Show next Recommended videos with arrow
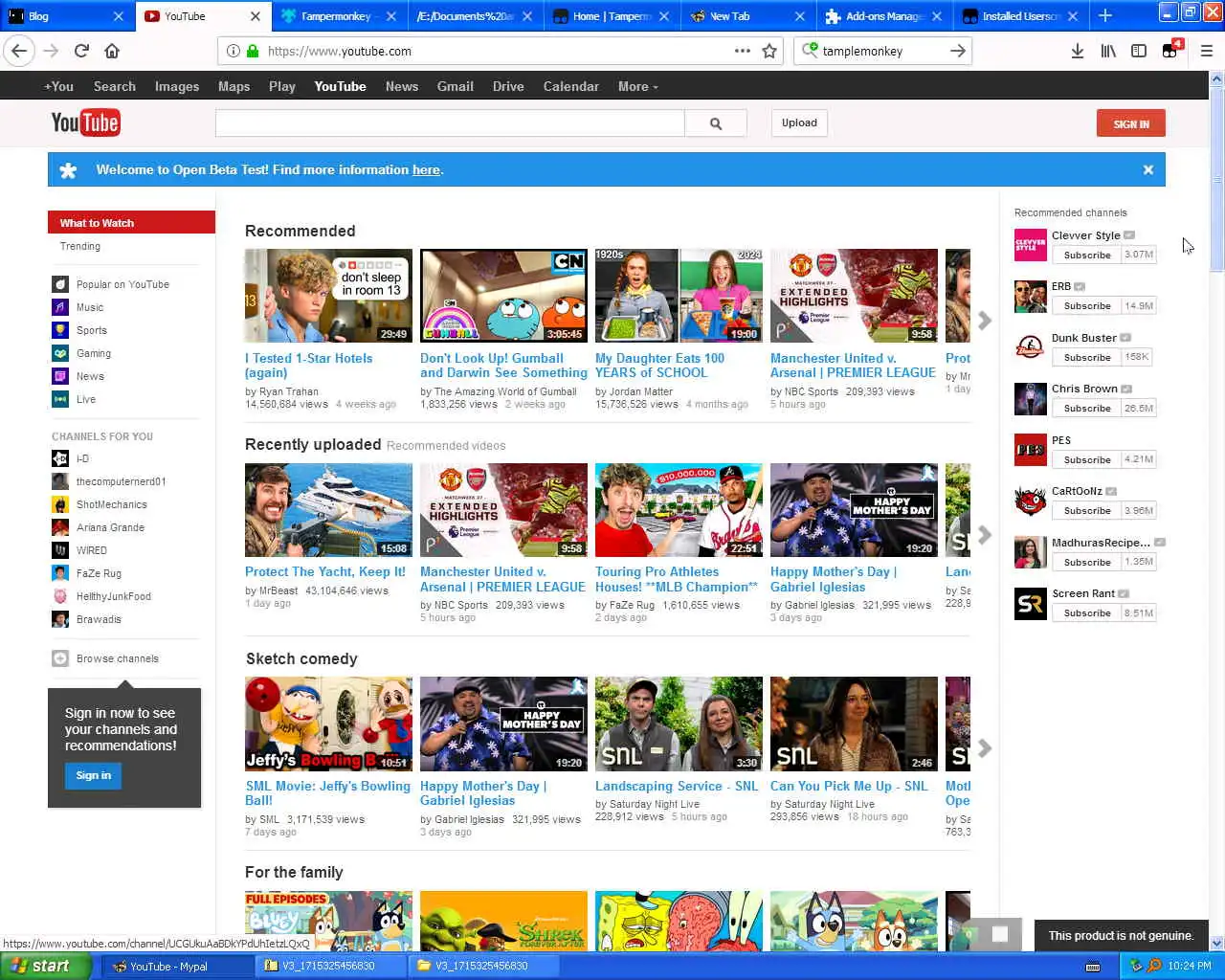Image resolution: width=1225 pixels, height=980 pixels. [985, 321]
